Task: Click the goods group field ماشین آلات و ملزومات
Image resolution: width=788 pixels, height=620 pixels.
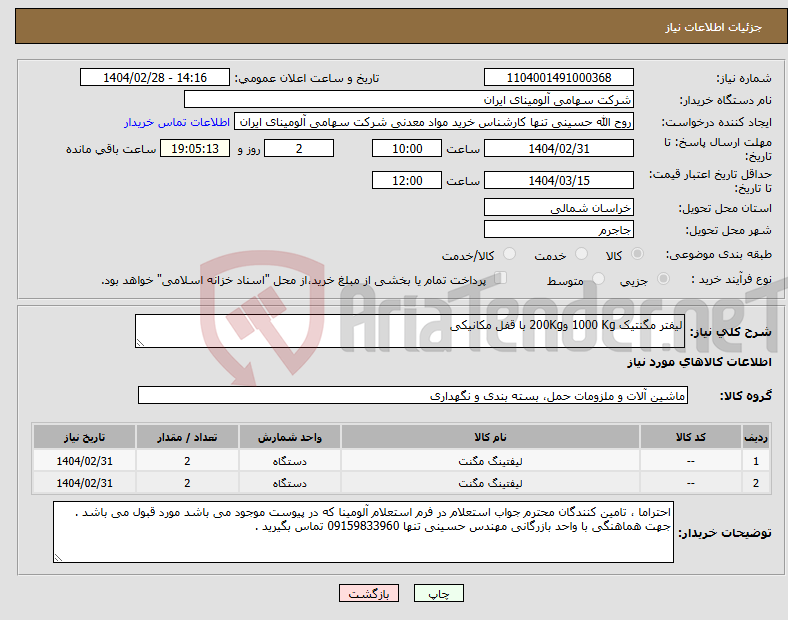Action: point(413,395)
